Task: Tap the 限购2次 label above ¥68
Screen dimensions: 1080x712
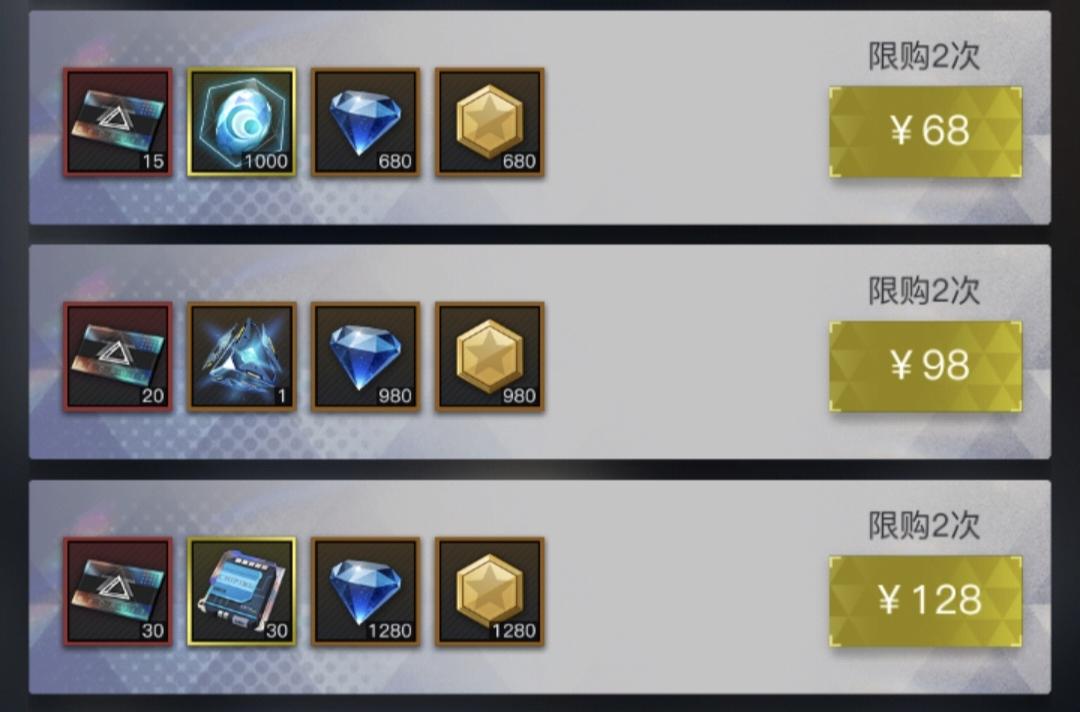Action: [x=924, y=56]
